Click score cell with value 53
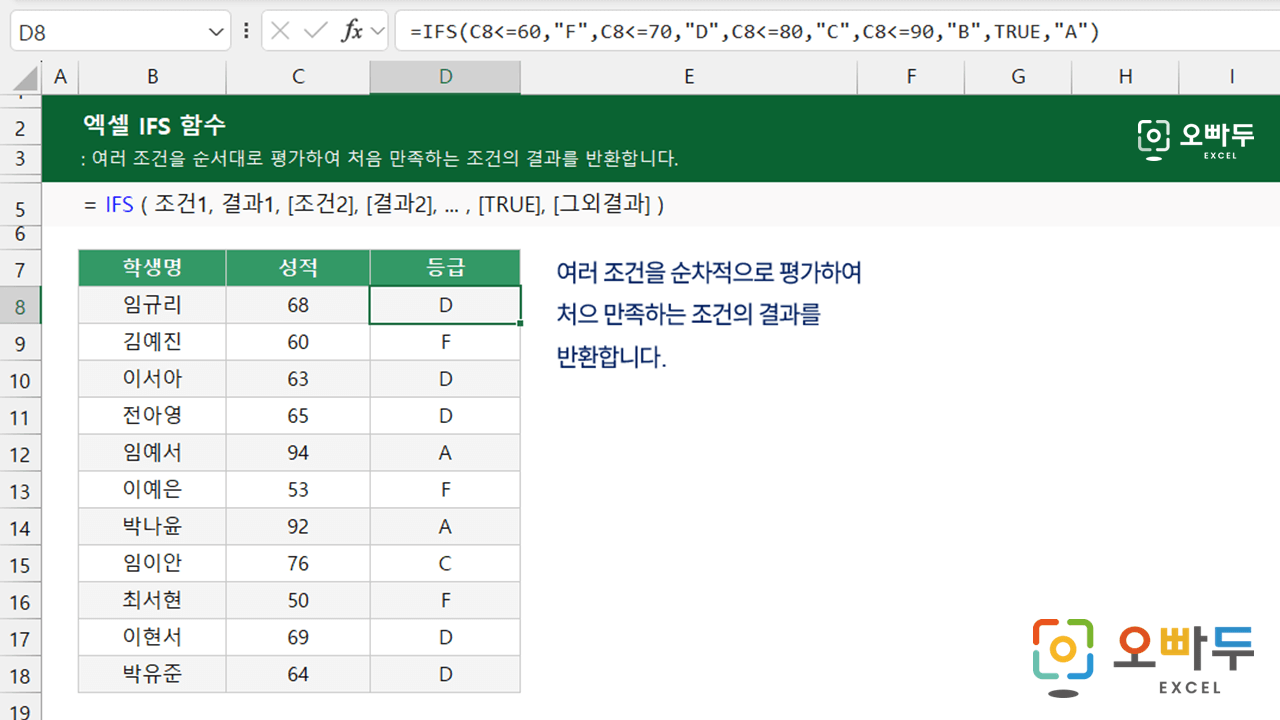 [298, 490]
